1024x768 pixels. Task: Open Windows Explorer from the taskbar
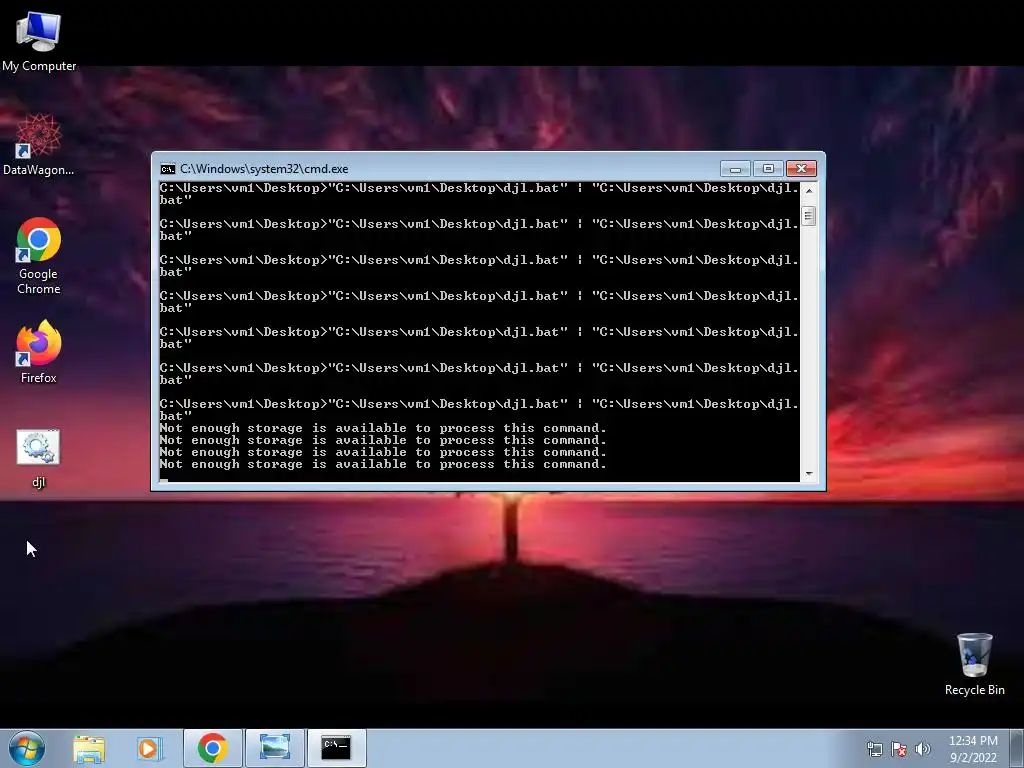(x=89, y=748)
